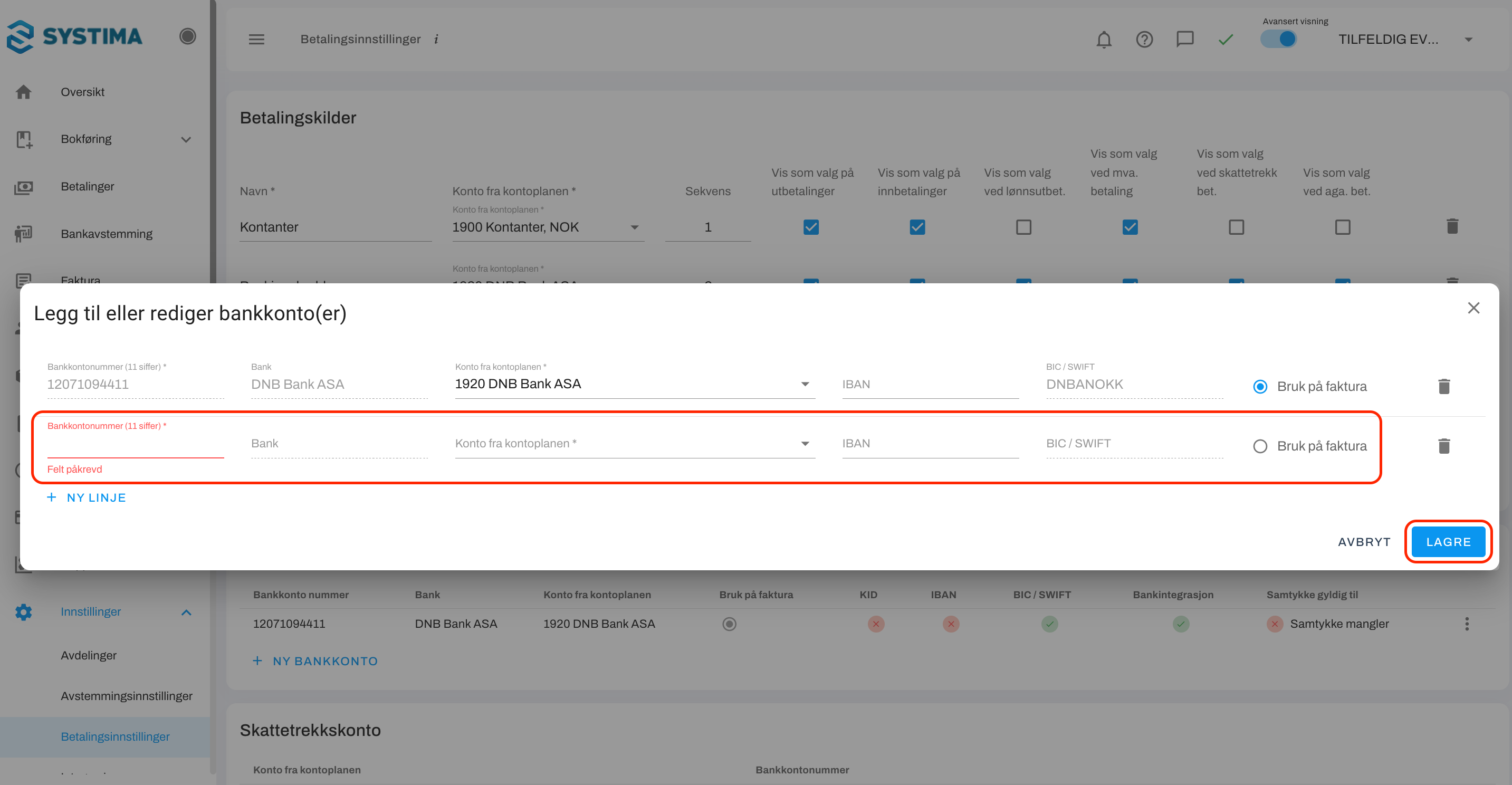The image size is (1512, 785).
Task: Delete the DNB Bank ASA account row
Action: point(1444,386)
